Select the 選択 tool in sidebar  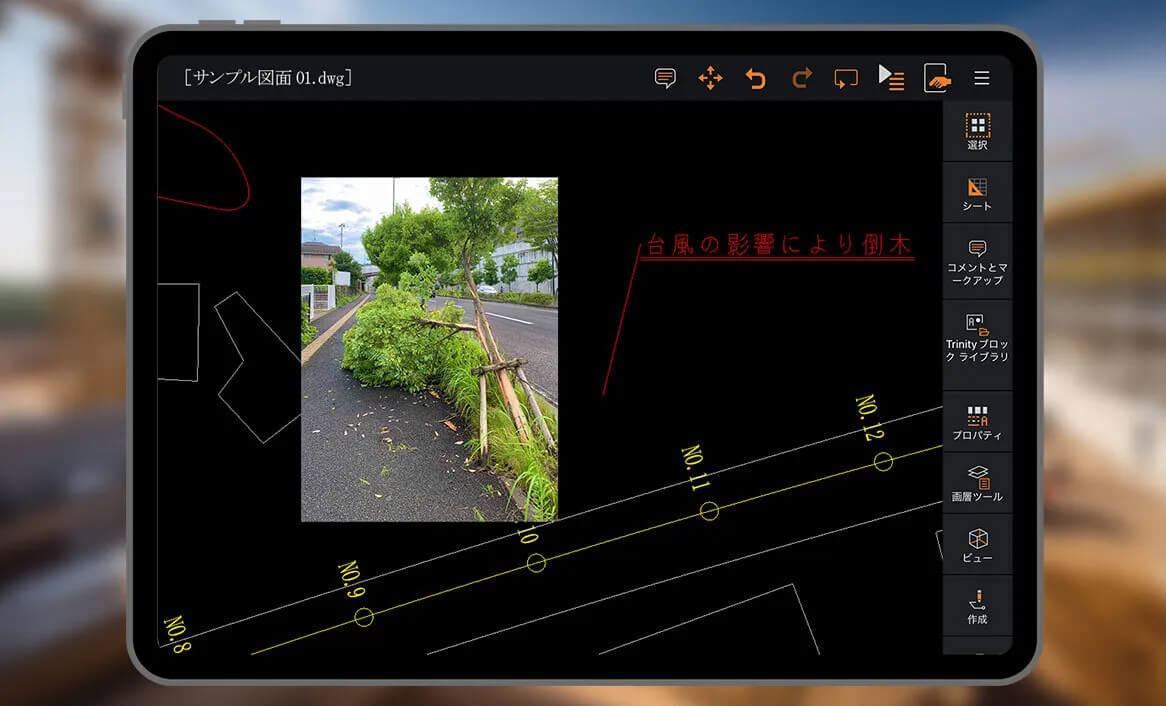point(977,132)
